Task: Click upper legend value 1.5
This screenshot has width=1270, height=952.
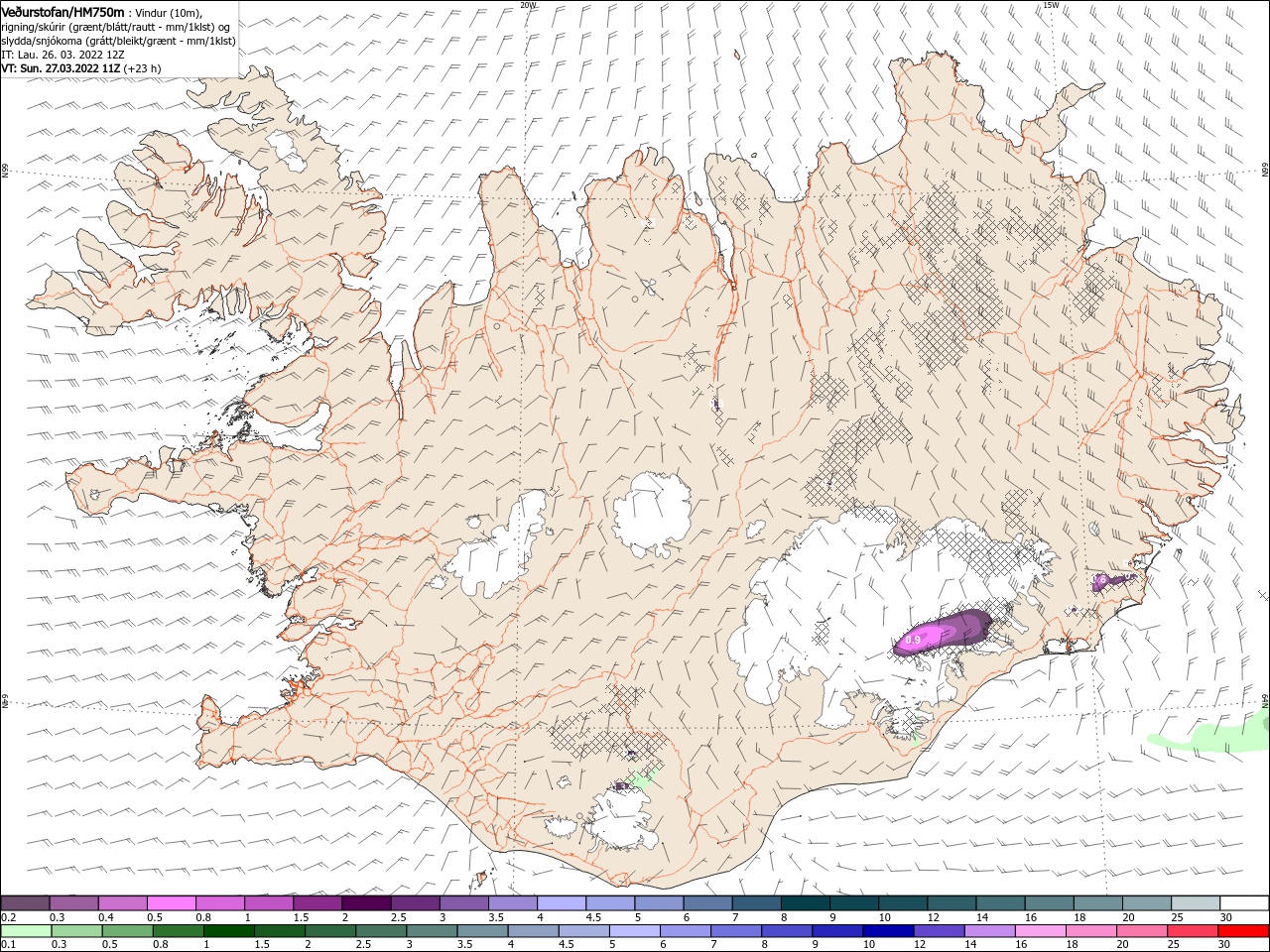Action: [x=300, y=917]
